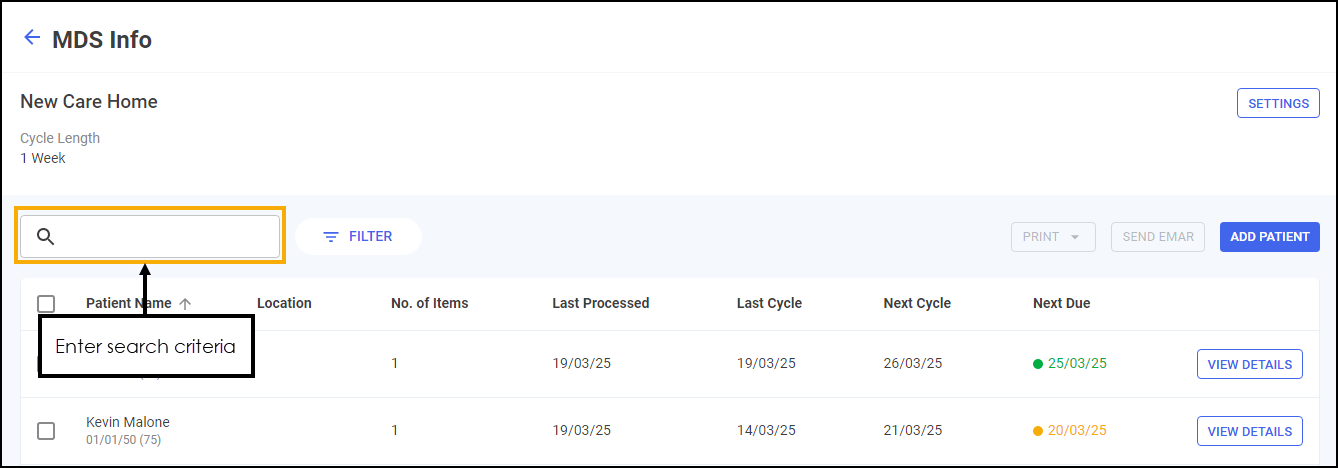Click the filter lines icon
This screenshot has width=1338, height=468.
(331, 237)
